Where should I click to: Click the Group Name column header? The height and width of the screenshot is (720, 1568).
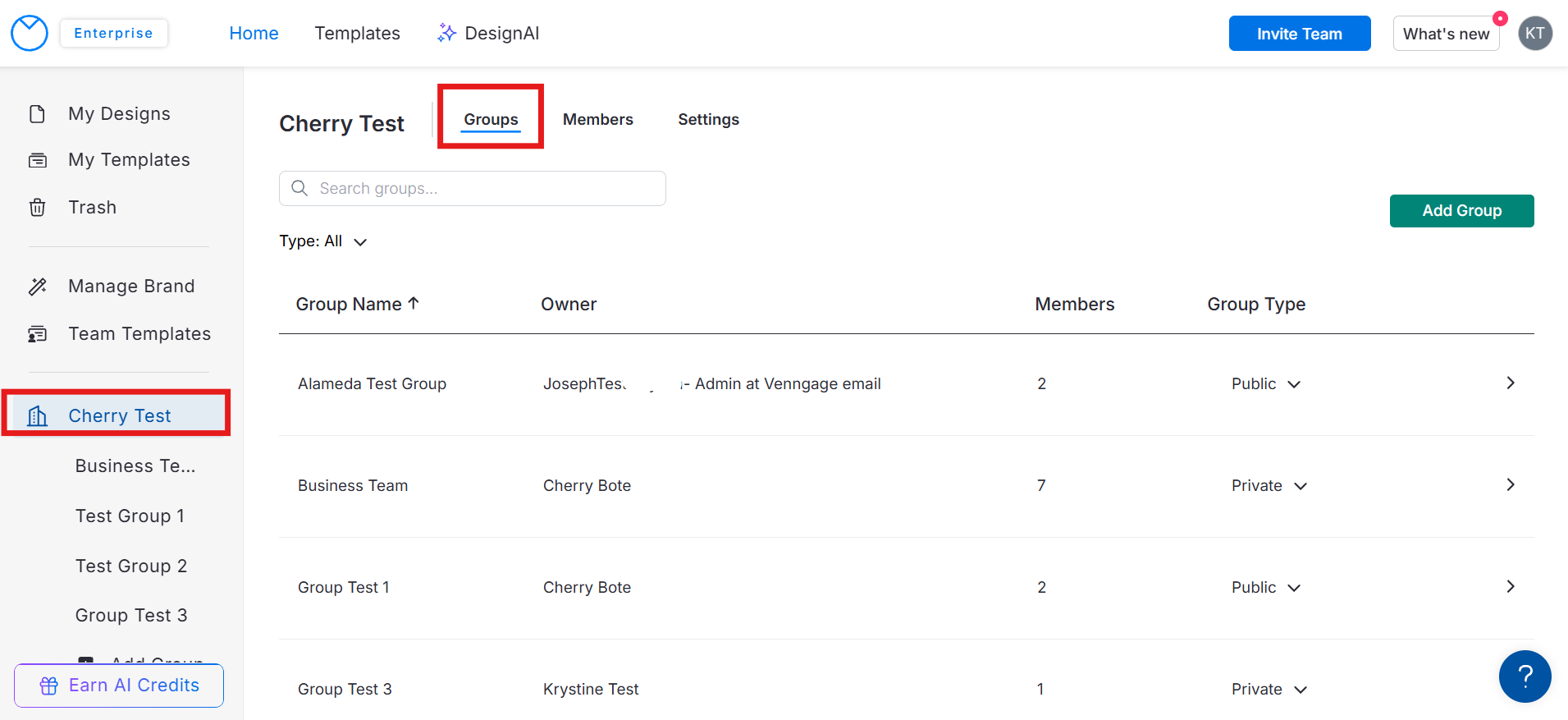click(349, 304)
